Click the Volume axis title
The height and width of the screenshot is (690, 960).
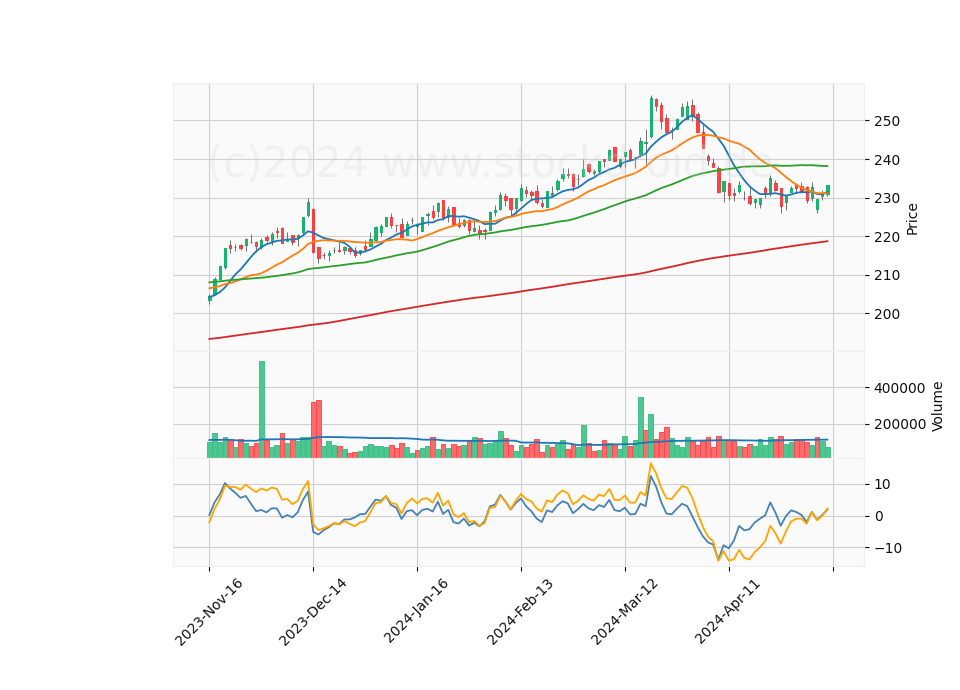(937, 407)
